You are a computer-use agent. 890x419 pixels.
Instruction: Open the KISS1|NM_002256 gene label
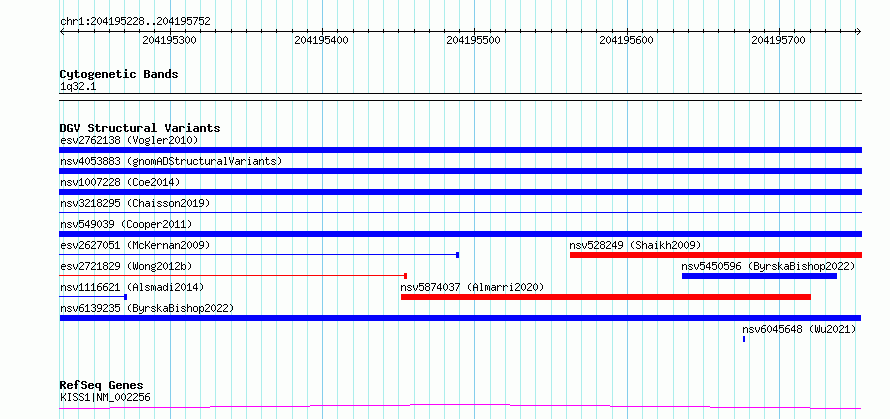pyautogui.click(x=106, y=397)
